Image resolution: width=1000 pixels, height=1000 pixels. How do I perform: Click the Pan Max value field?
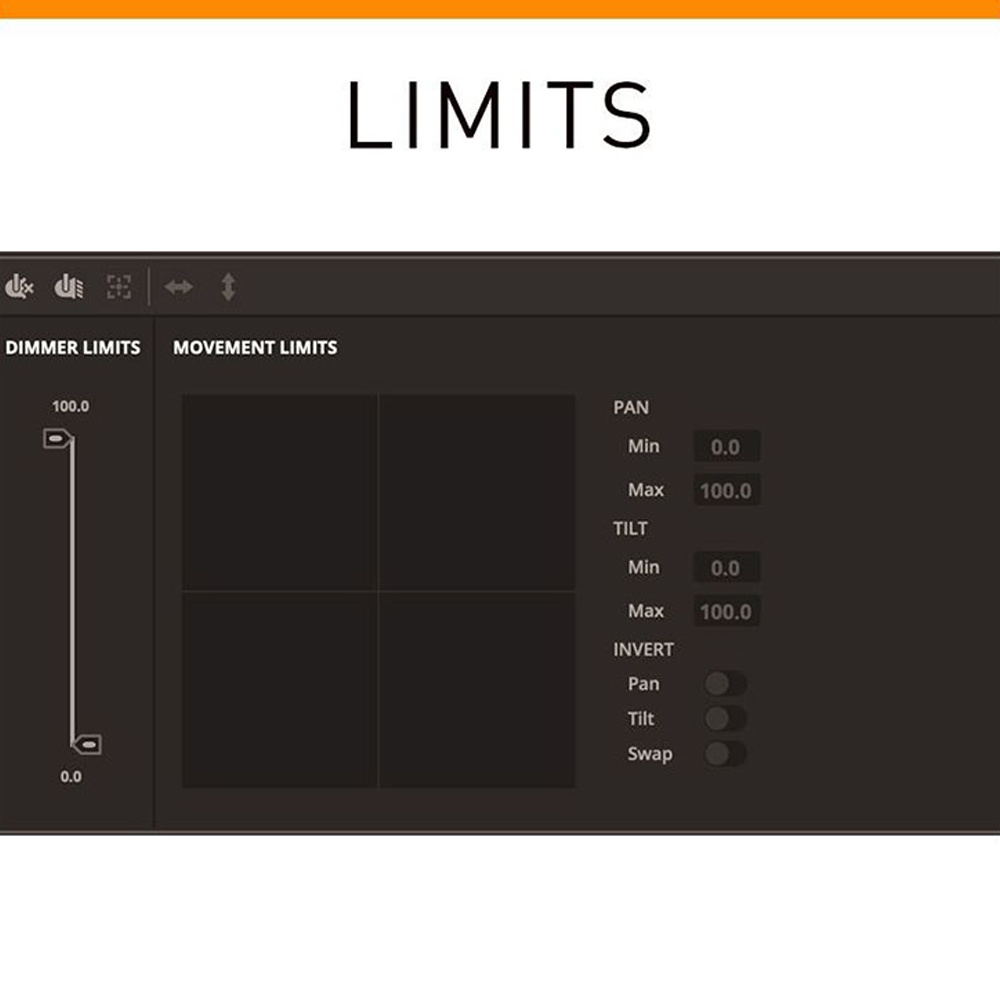[726, 490]
